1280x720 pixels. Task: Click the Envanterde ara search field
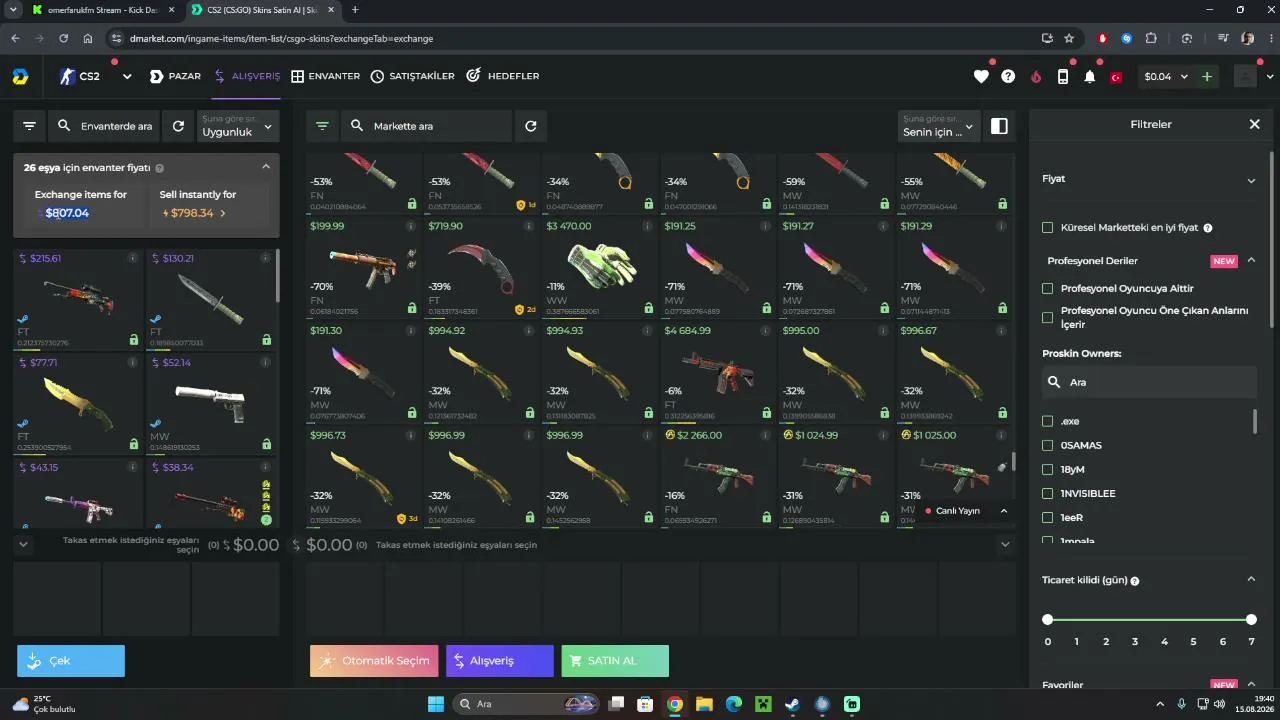(x=105, y=126)
